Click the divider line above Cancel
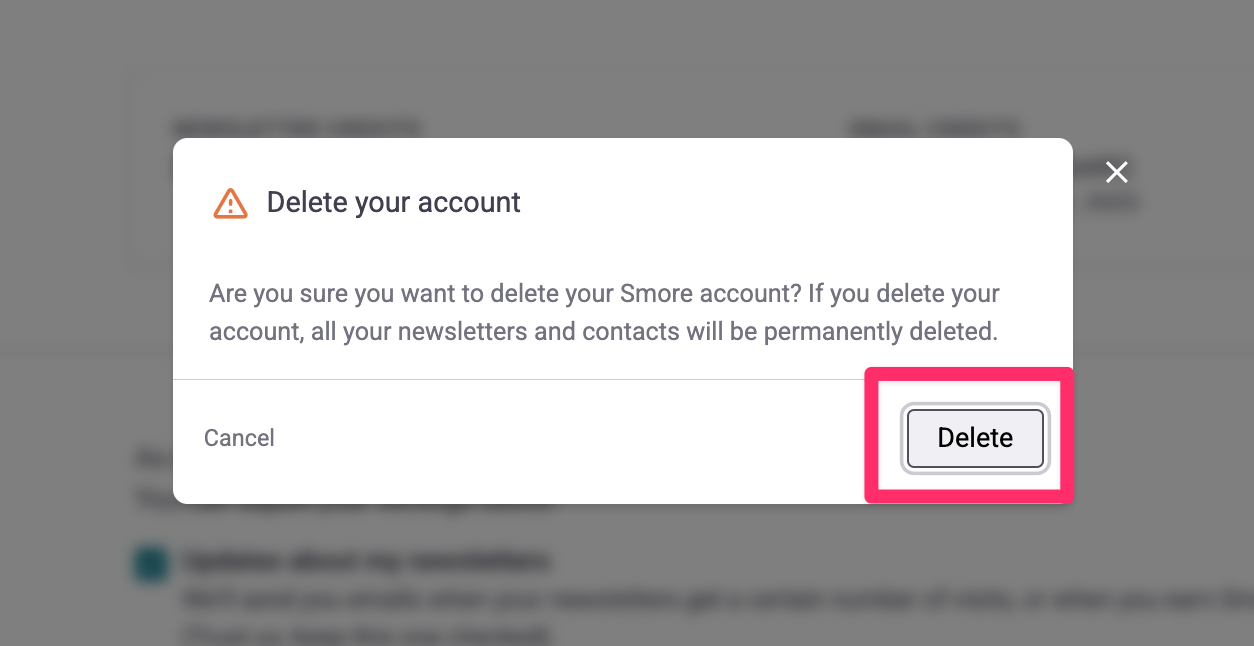This screenshot has width=1254, height=646. click(500, 380)
